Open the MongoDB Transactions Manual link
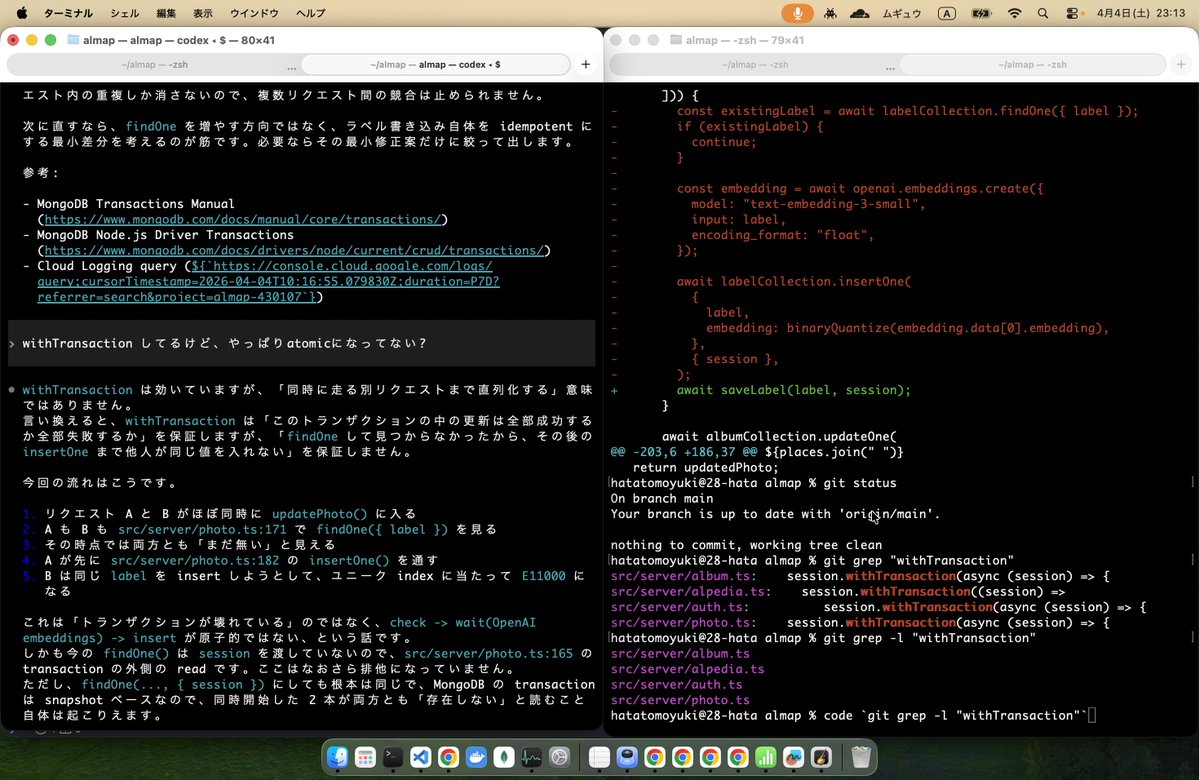The image size is (1199, 780). coord(242,219)
